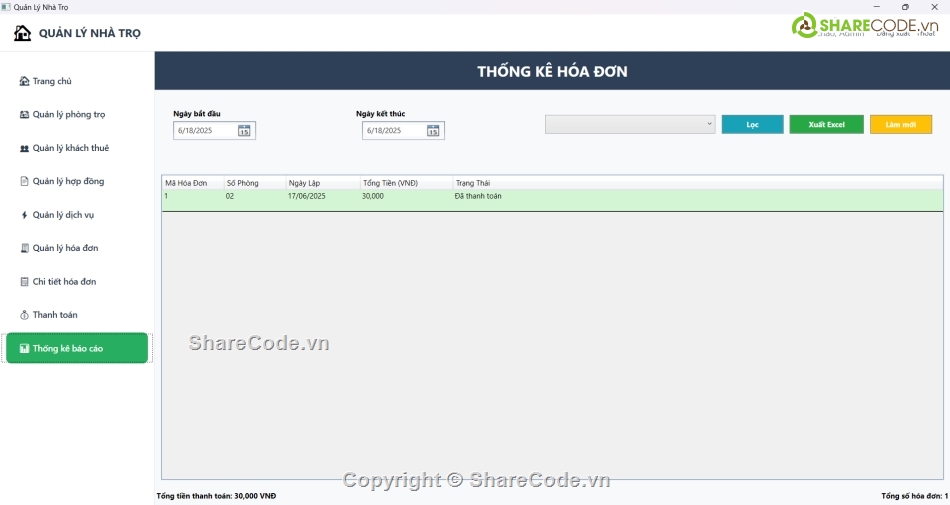This screenshot has width=950, height=505.
Task: Select Thống kê báo cáo sidebar item
Action: [77, 348]
